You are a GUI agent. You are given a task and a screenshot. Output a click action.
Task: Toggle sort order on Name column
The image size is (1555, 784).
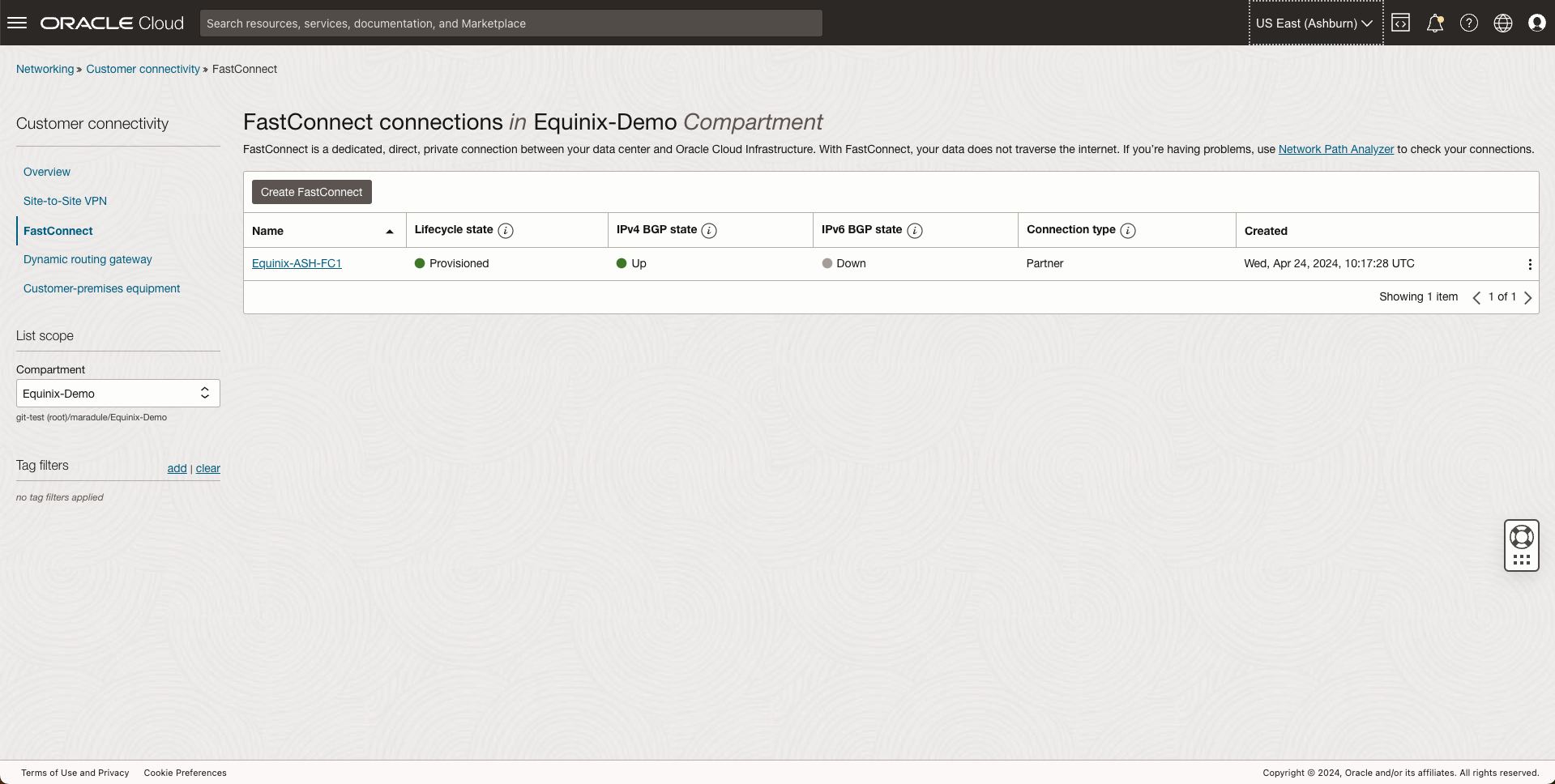click(390, 232)
